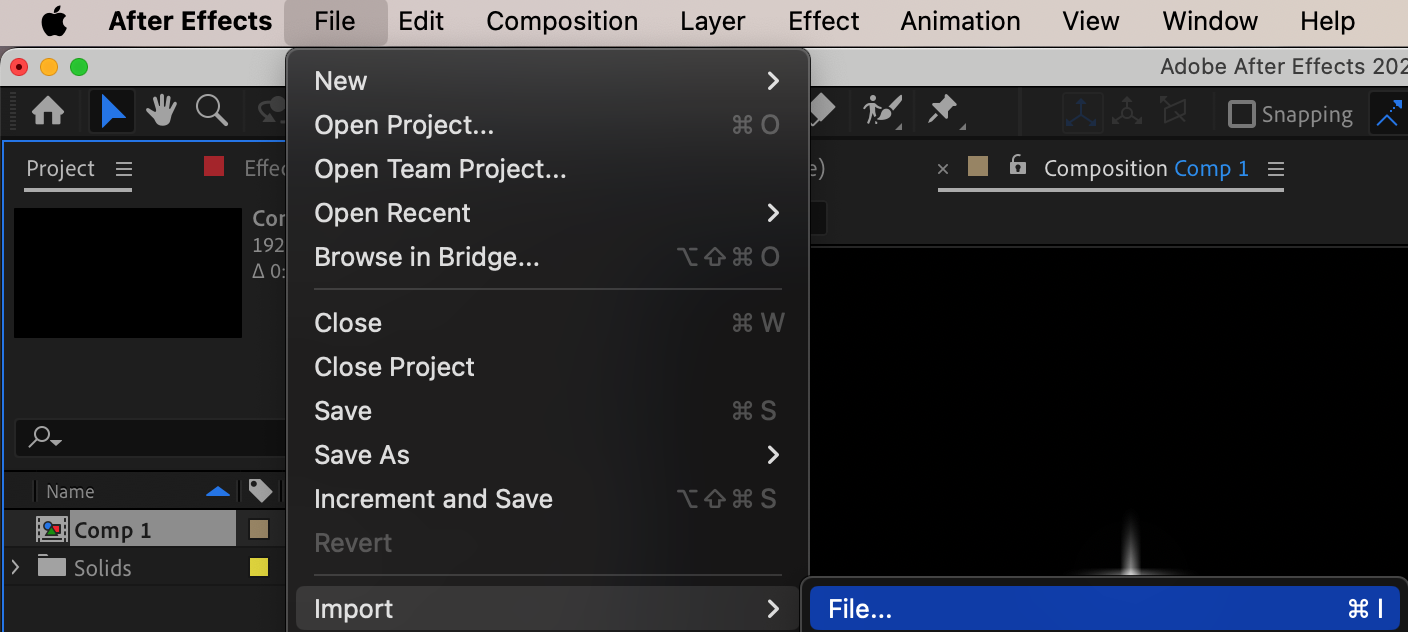Screen dimensions: 1408x632
Task: Choose the World Axis mode icon
Action: point(1127,113)
